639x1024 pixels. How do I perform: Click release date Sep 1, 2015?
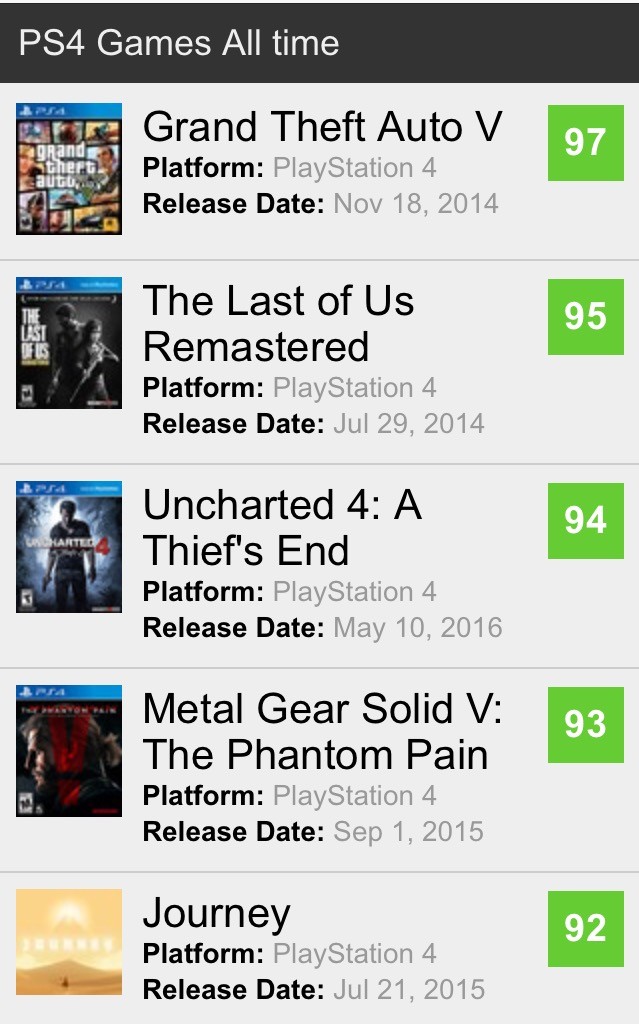point(409,831)
